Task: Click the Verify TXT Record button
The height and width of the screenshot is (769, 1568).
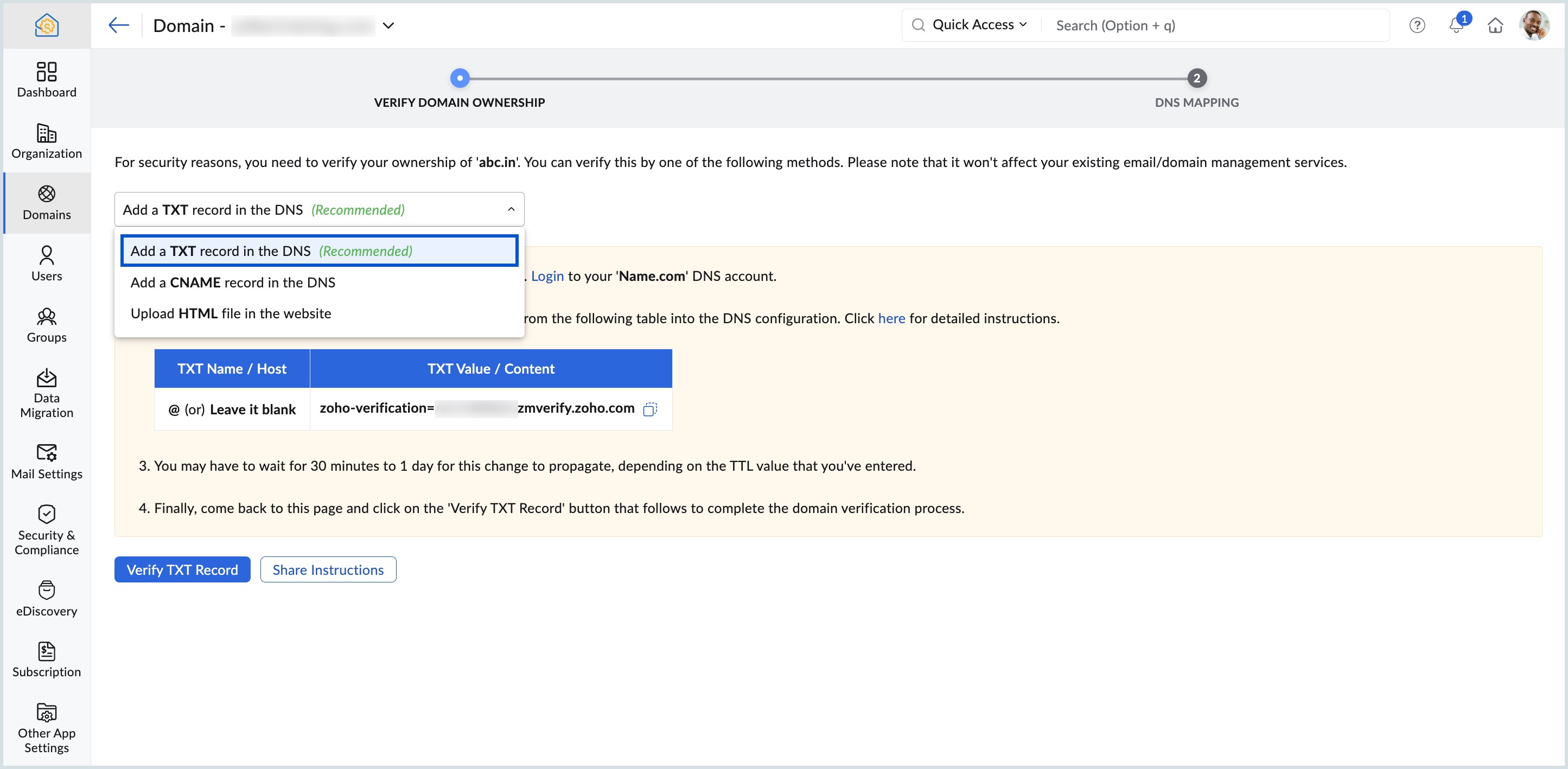Action: point(181,569)
